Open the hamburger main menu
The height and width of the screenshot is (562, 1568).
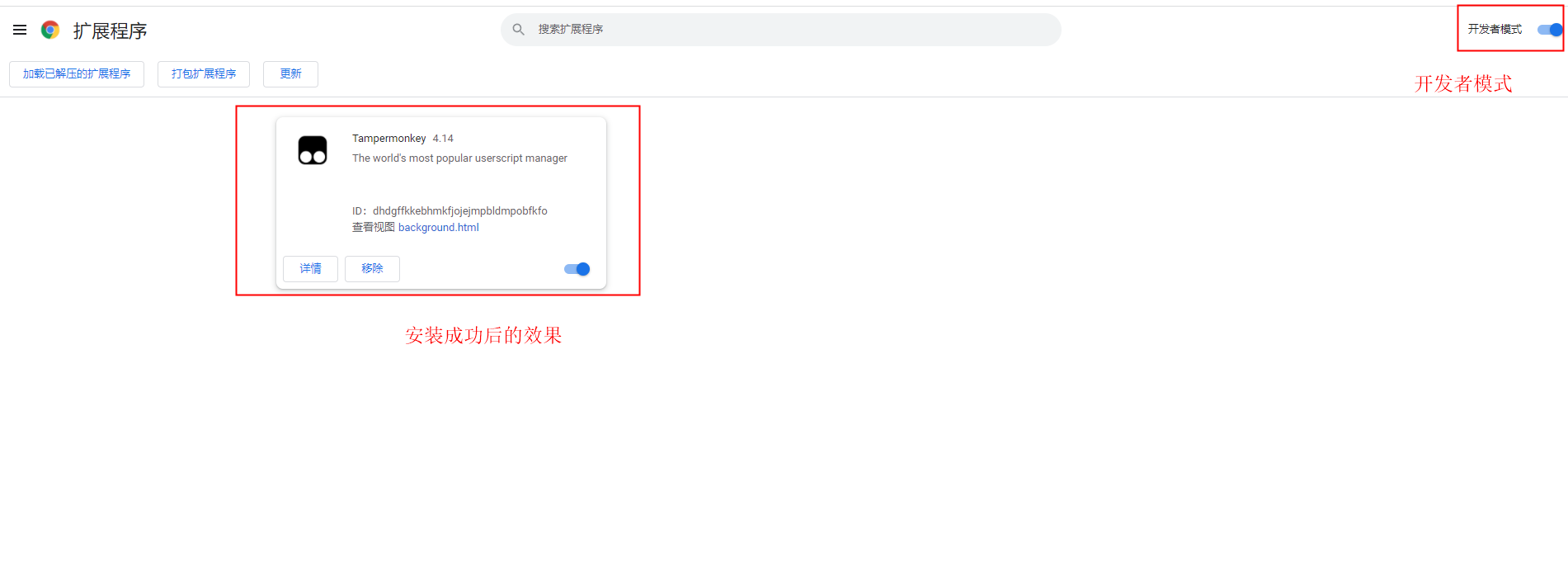click(20, 30)
